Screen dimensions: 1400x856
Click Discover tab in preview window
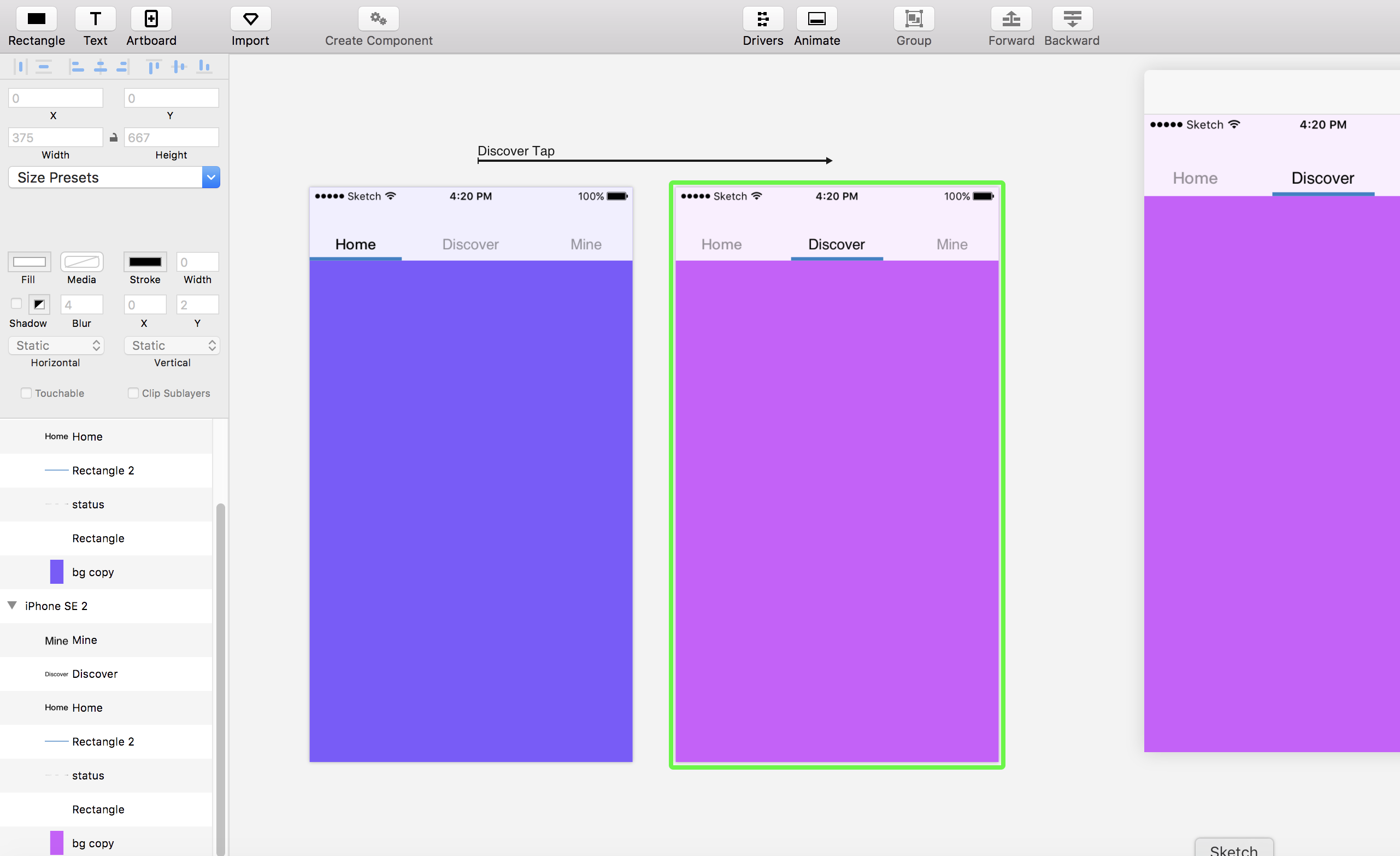point(1323,178)
